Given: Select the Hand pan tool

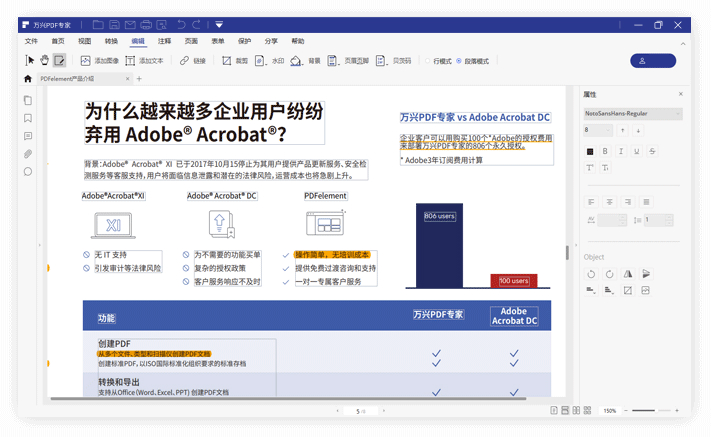Looking at the screenshot, I should [x=44, y=60].
